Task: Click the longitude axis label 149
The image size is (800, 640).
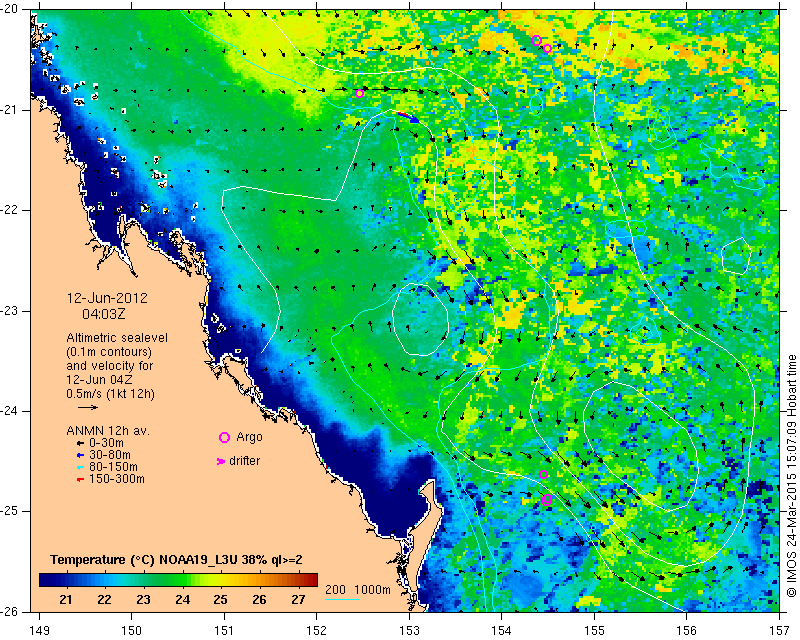Action: 40,631
